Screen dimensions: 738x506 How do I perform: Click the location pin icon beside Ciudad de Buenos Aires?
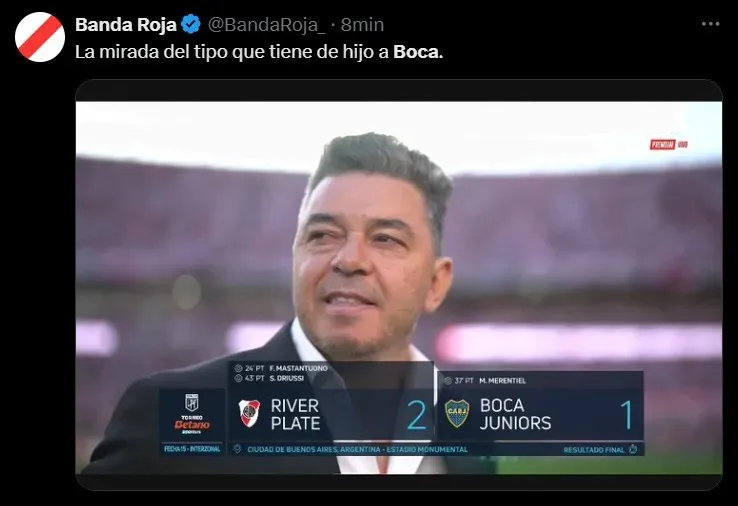(x=238, y=449)
